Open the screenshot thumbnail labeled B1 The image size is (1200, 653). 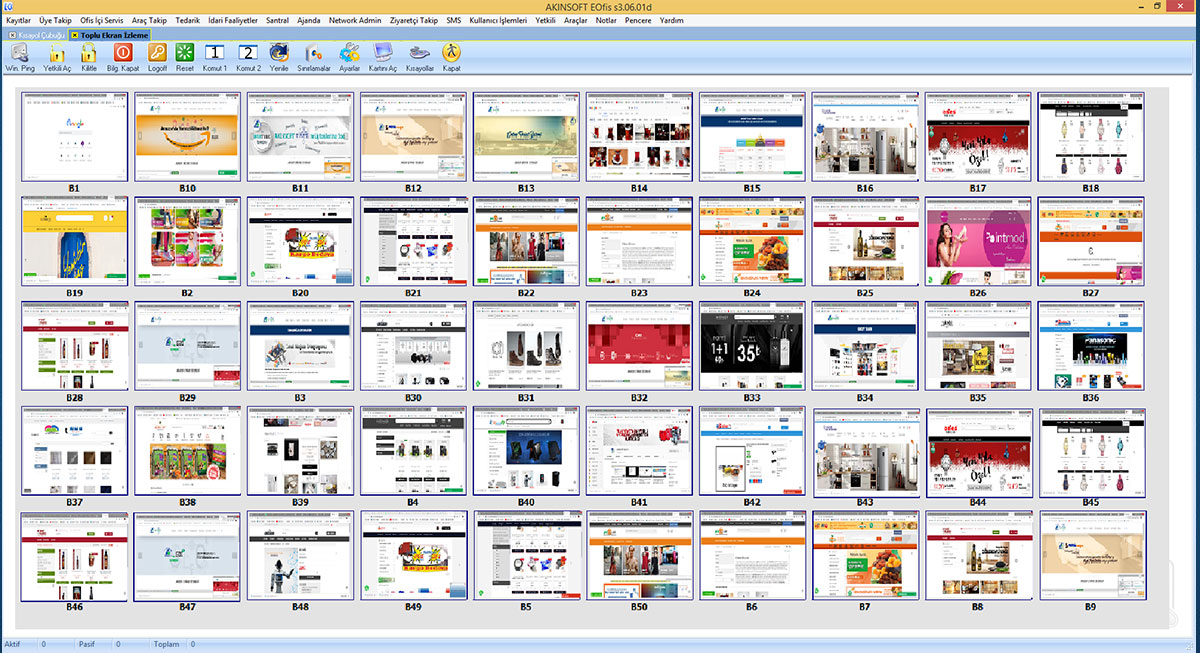pos(73,138)
